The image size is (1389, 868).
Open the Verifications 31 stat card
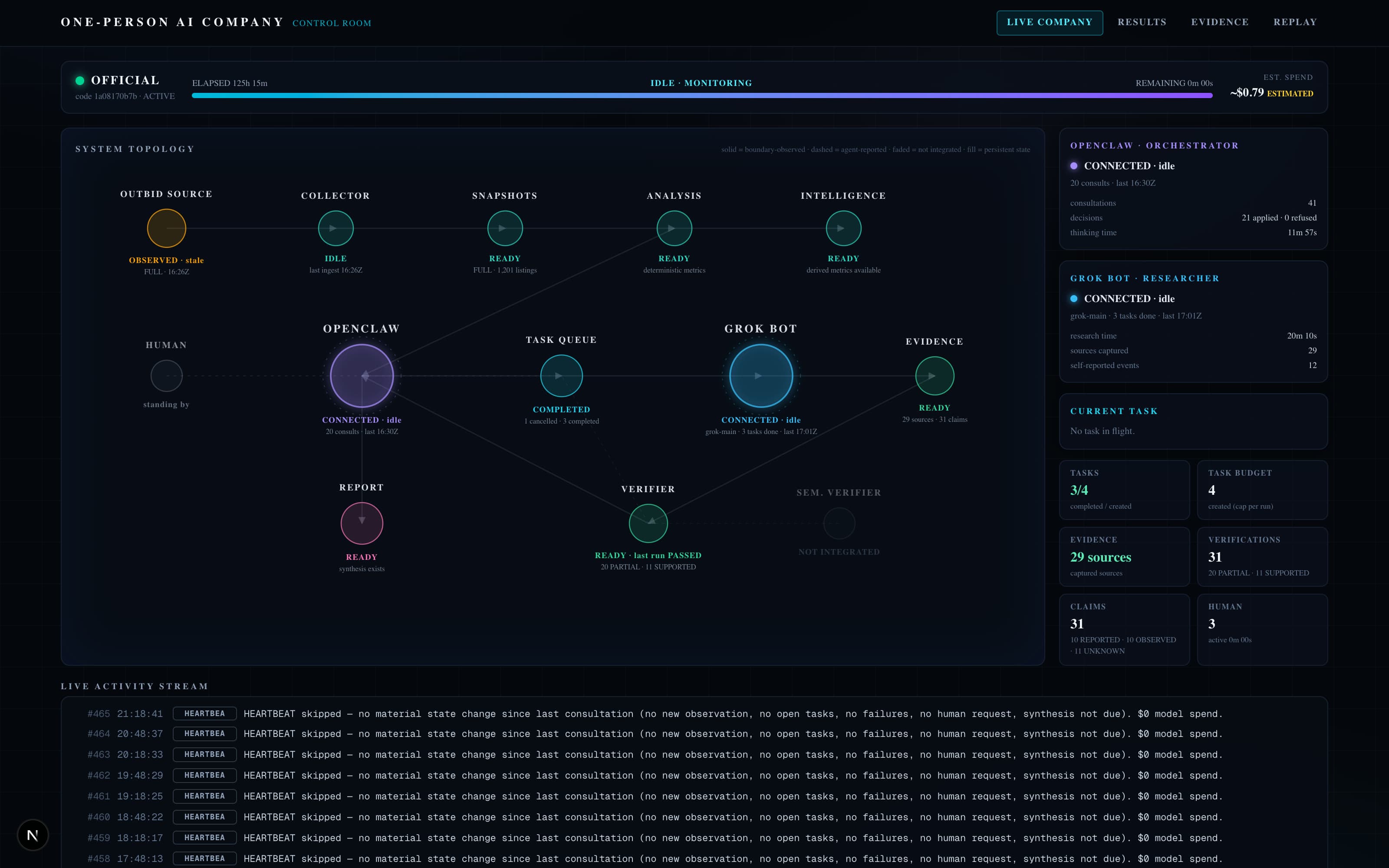(1262, 556)
